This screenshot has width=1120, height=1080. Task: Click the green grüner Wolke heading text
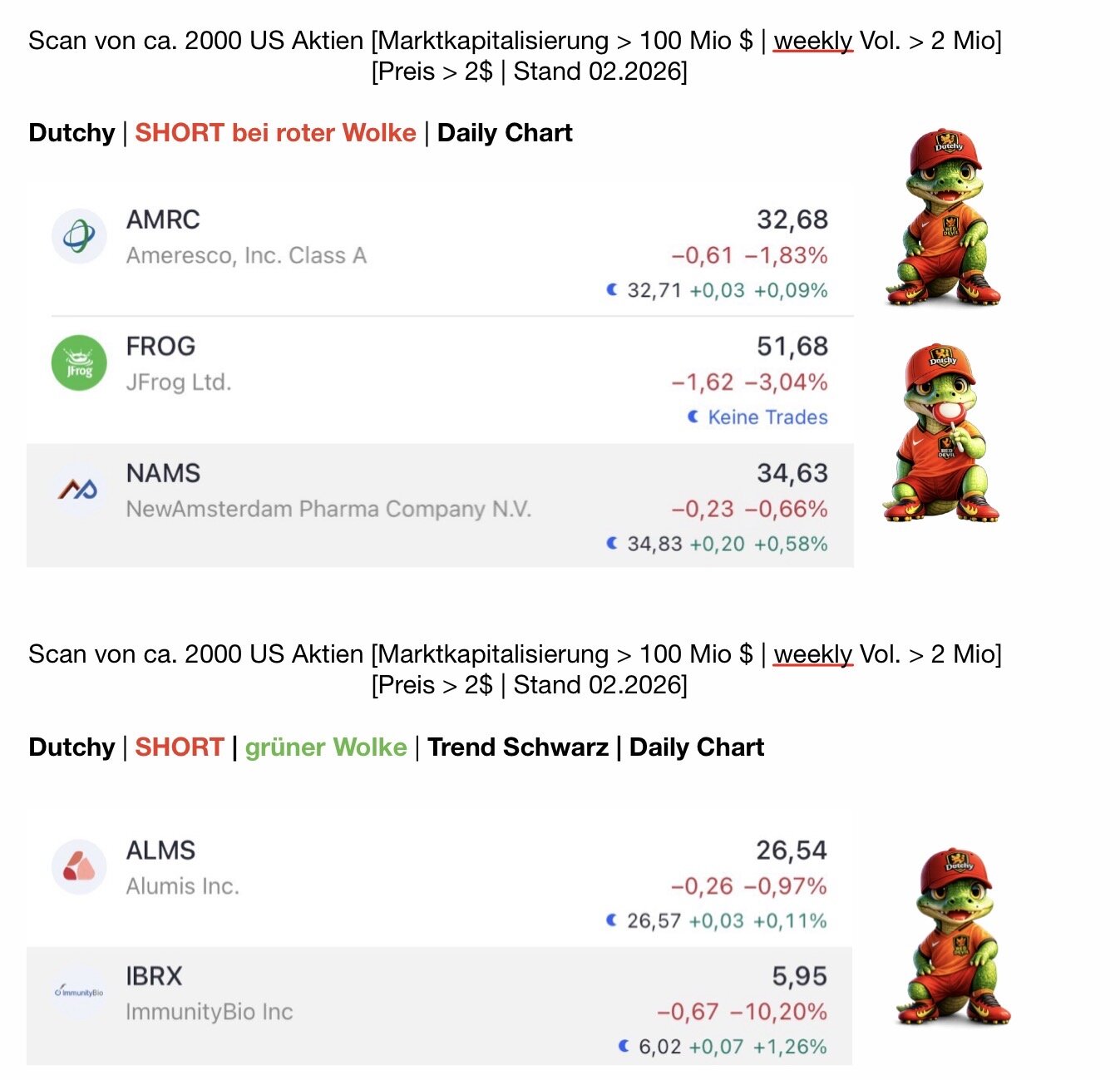pos(326,747)
